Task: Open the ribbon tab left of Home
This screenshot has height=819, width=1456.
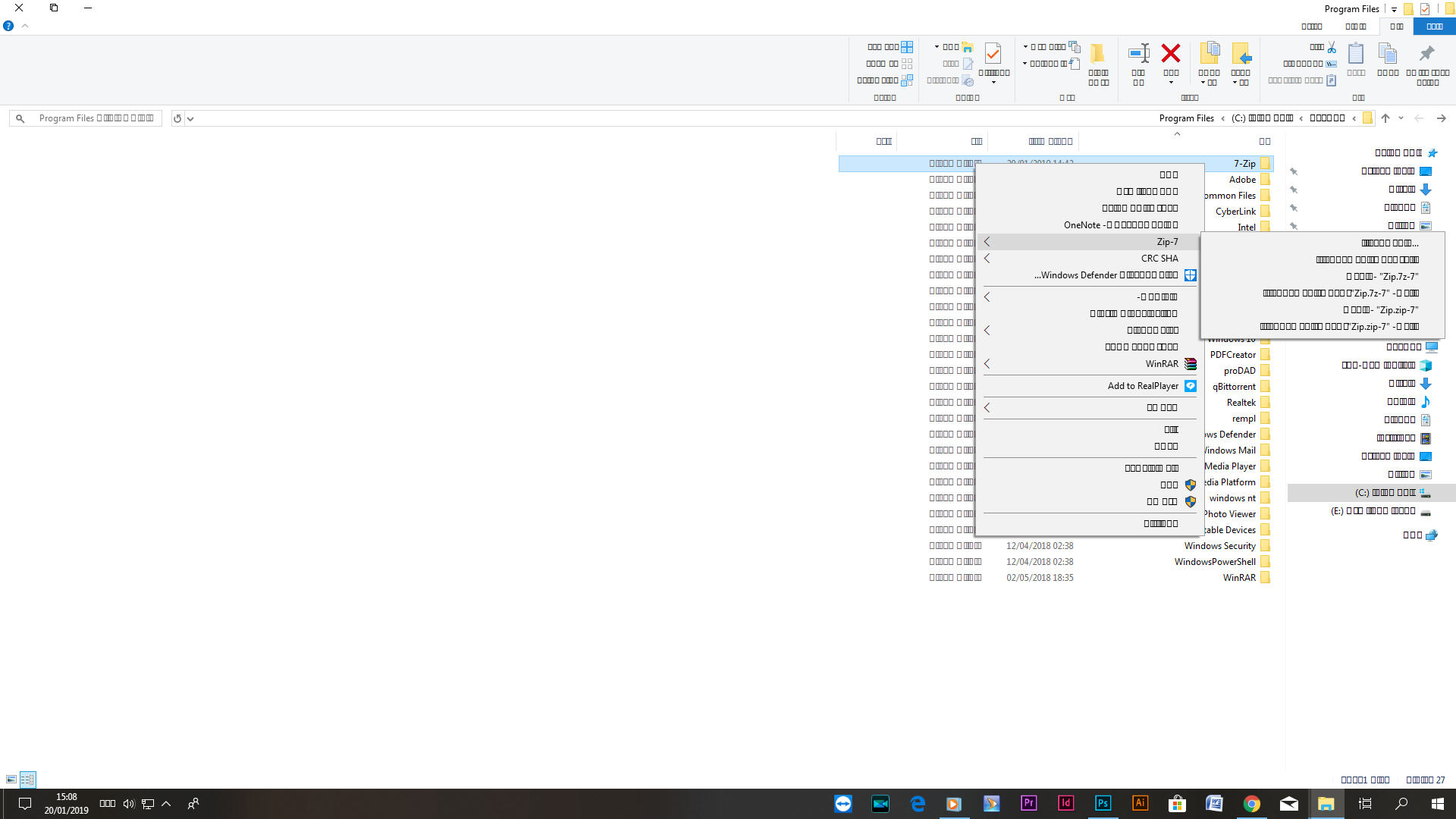Action: [x=1354, y=26]
